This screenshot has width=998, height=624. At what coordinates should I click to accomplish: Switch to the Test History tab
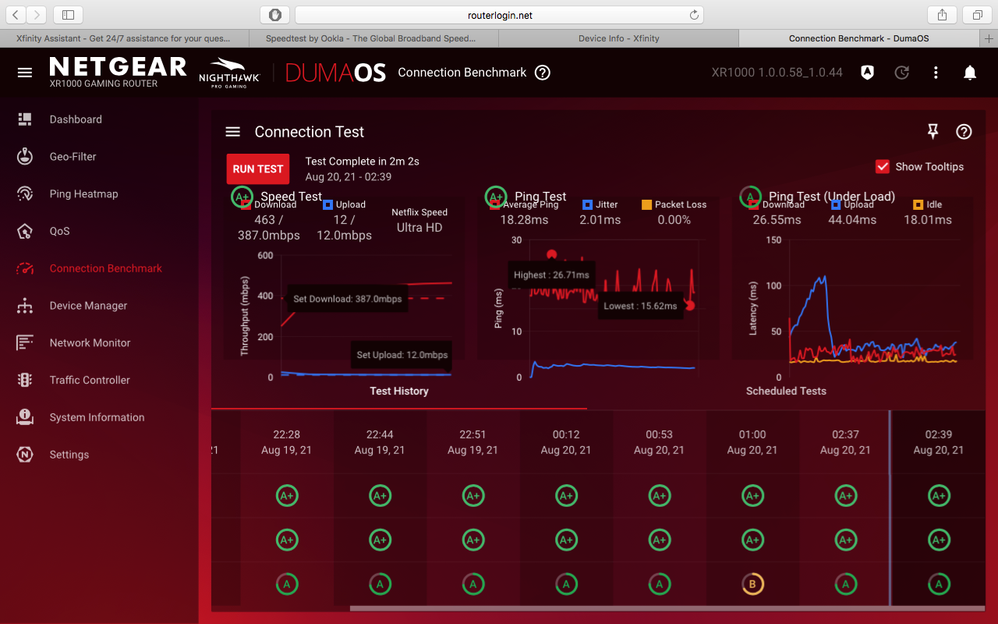pyautogui.click(x=399, y=391)
